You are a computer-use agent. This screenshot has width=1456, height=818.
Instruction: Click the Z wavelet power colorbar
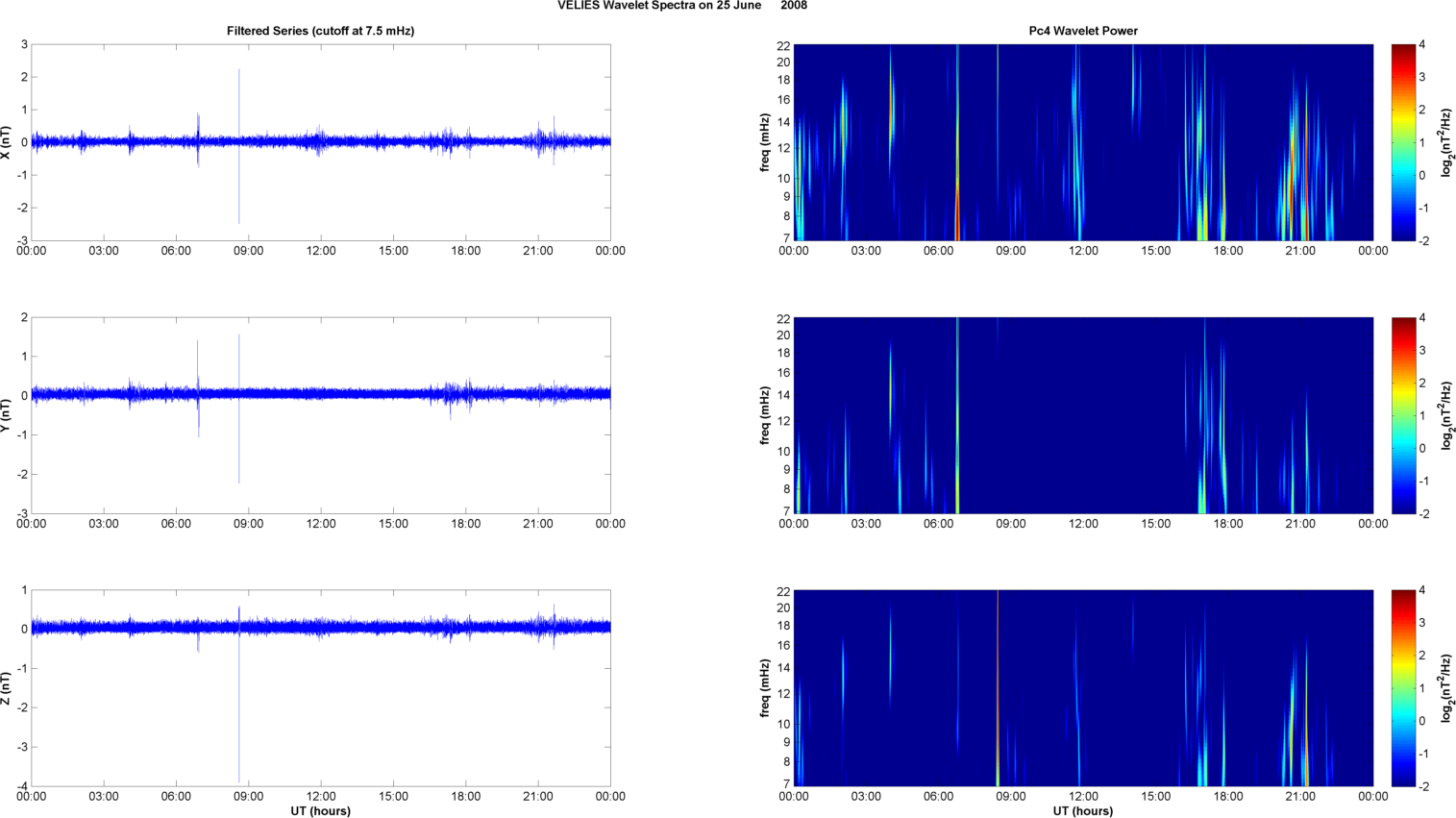click(1403, 688)
